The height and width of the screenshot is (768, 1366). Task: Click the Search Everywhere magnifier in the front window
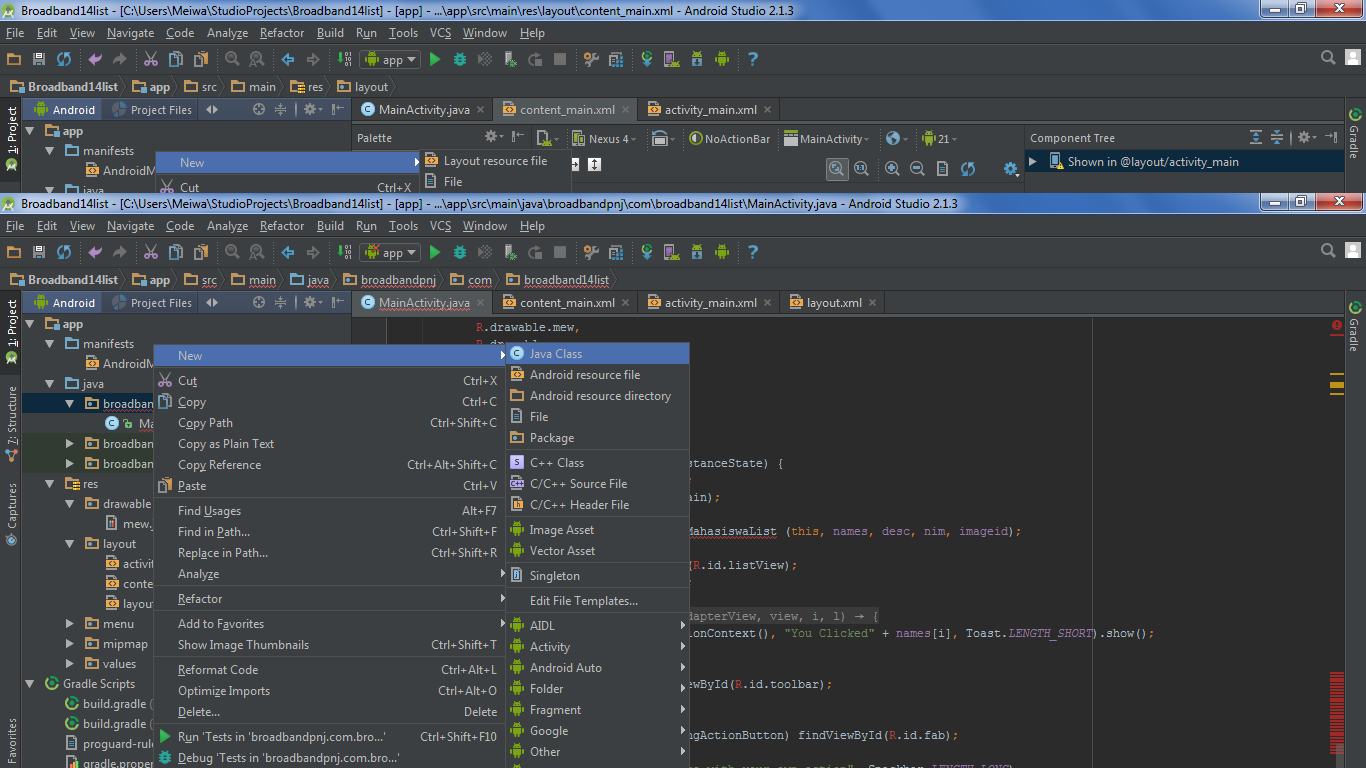tap(1328, 251)
